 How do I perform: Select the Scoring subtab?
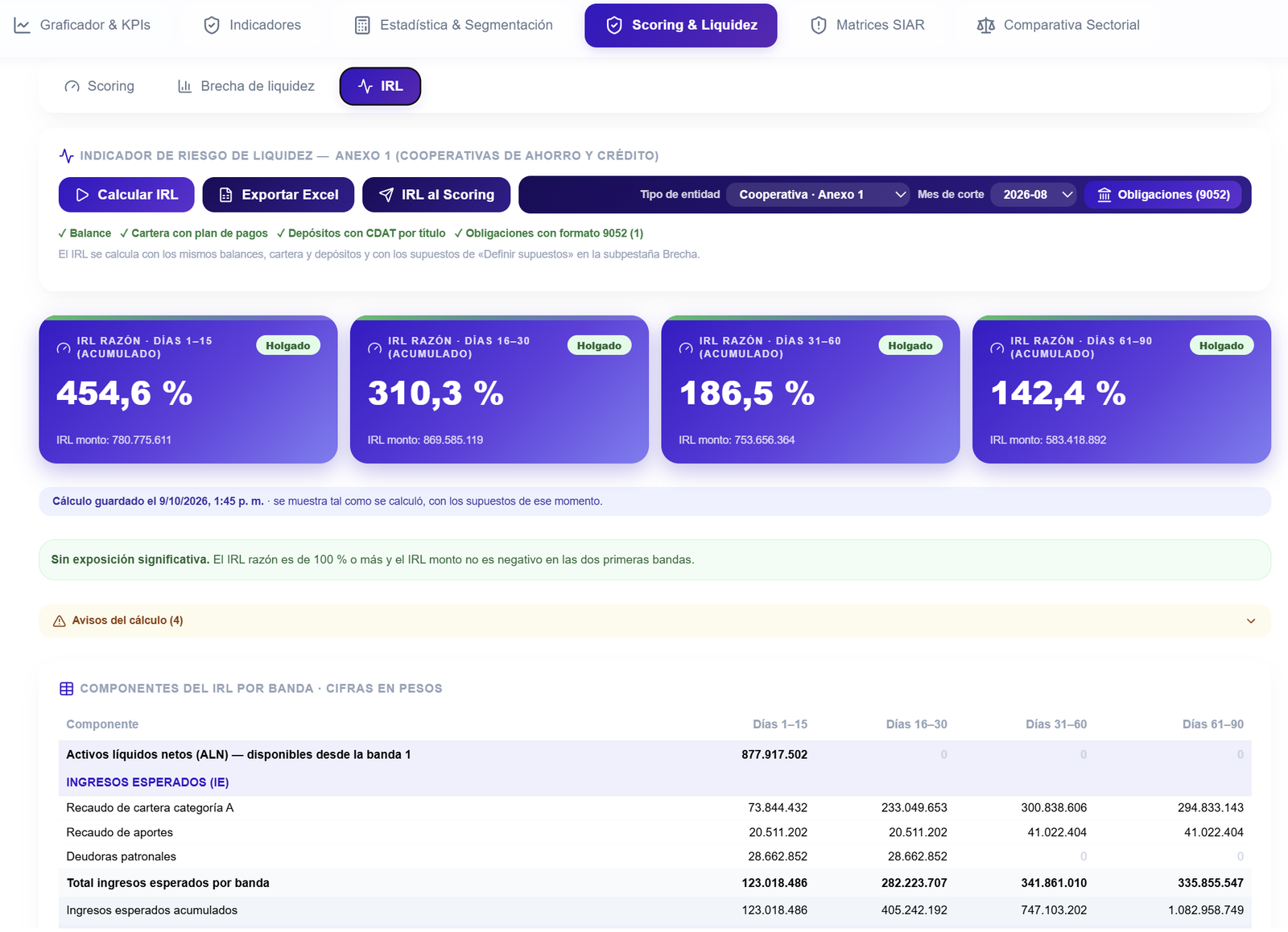coord(100,86)
